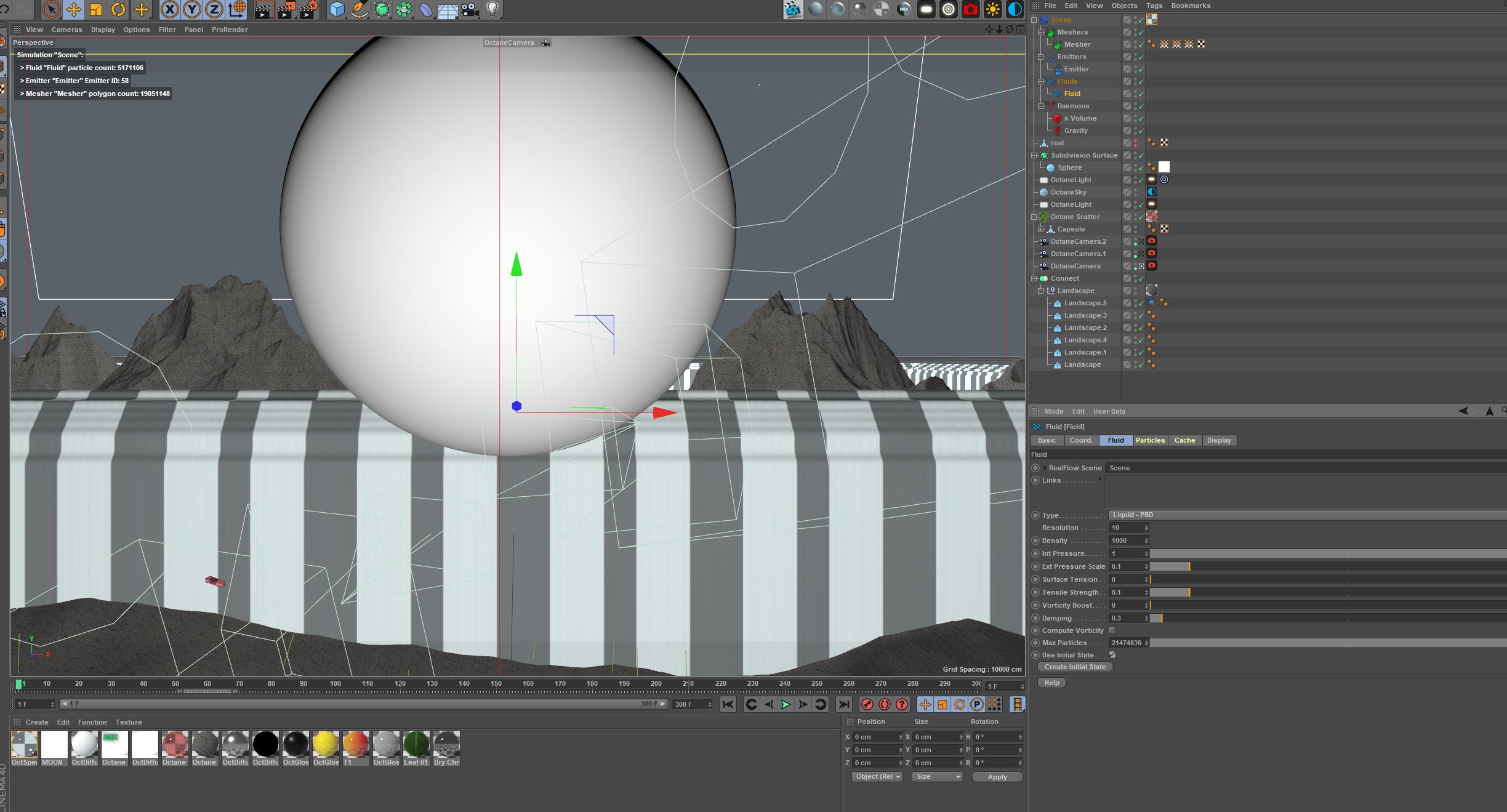
Task: Toggle Compute Vorticity checkbox
Action: (x=1112, y=630)
